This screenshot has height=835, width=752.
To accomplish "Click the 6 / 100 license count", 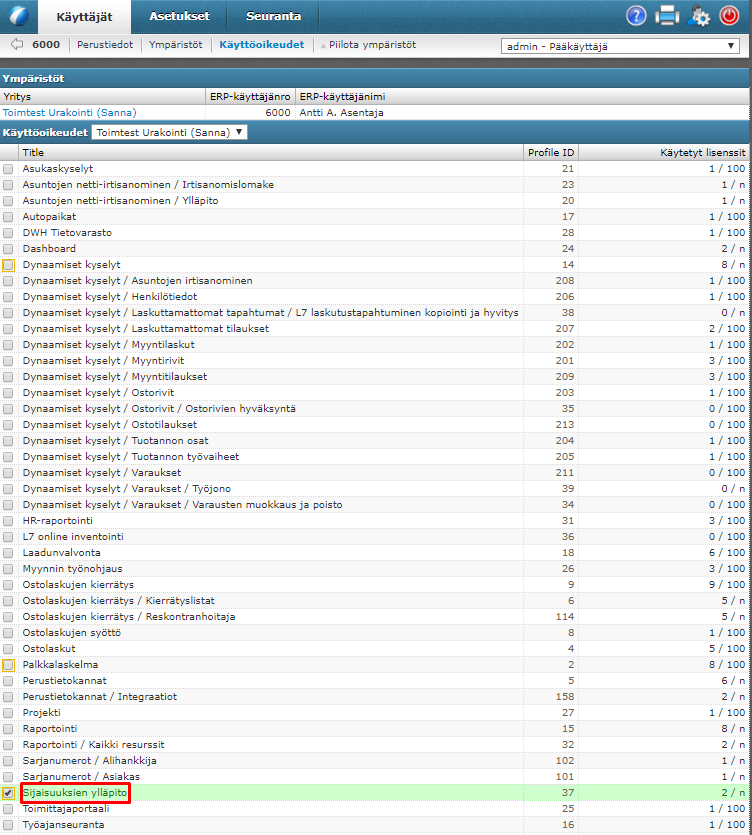I will (x=727, y=553).
